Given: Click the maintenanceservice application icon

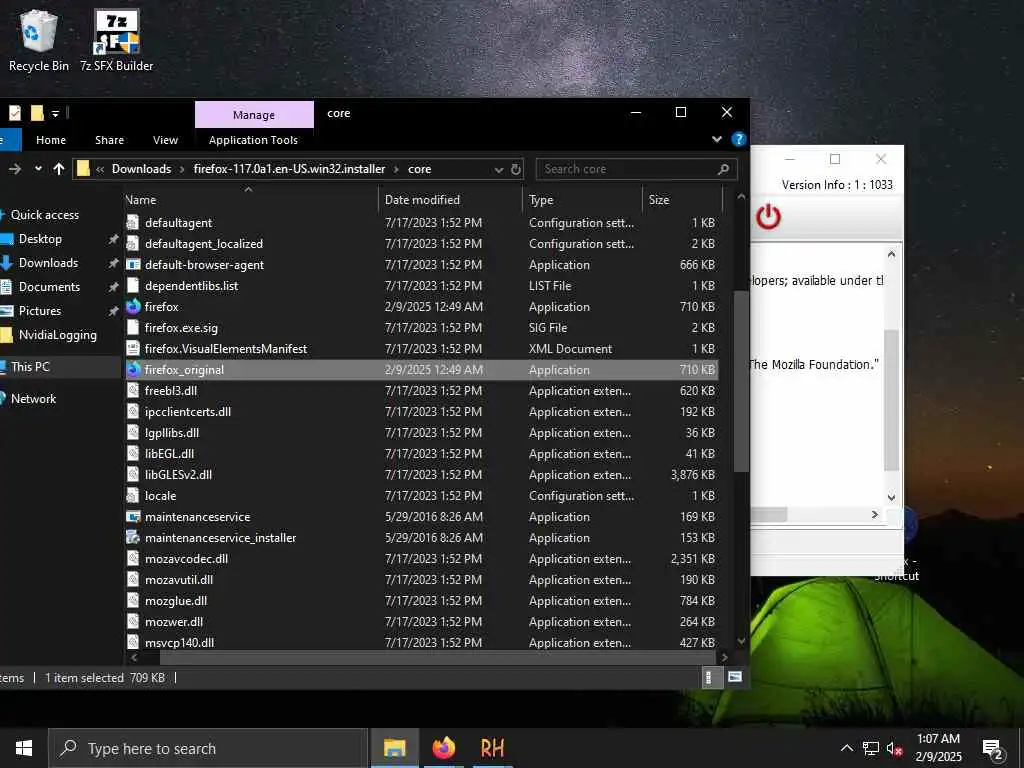Looking at the screenshot, I should pyautogui.click(x=133, y=517).
